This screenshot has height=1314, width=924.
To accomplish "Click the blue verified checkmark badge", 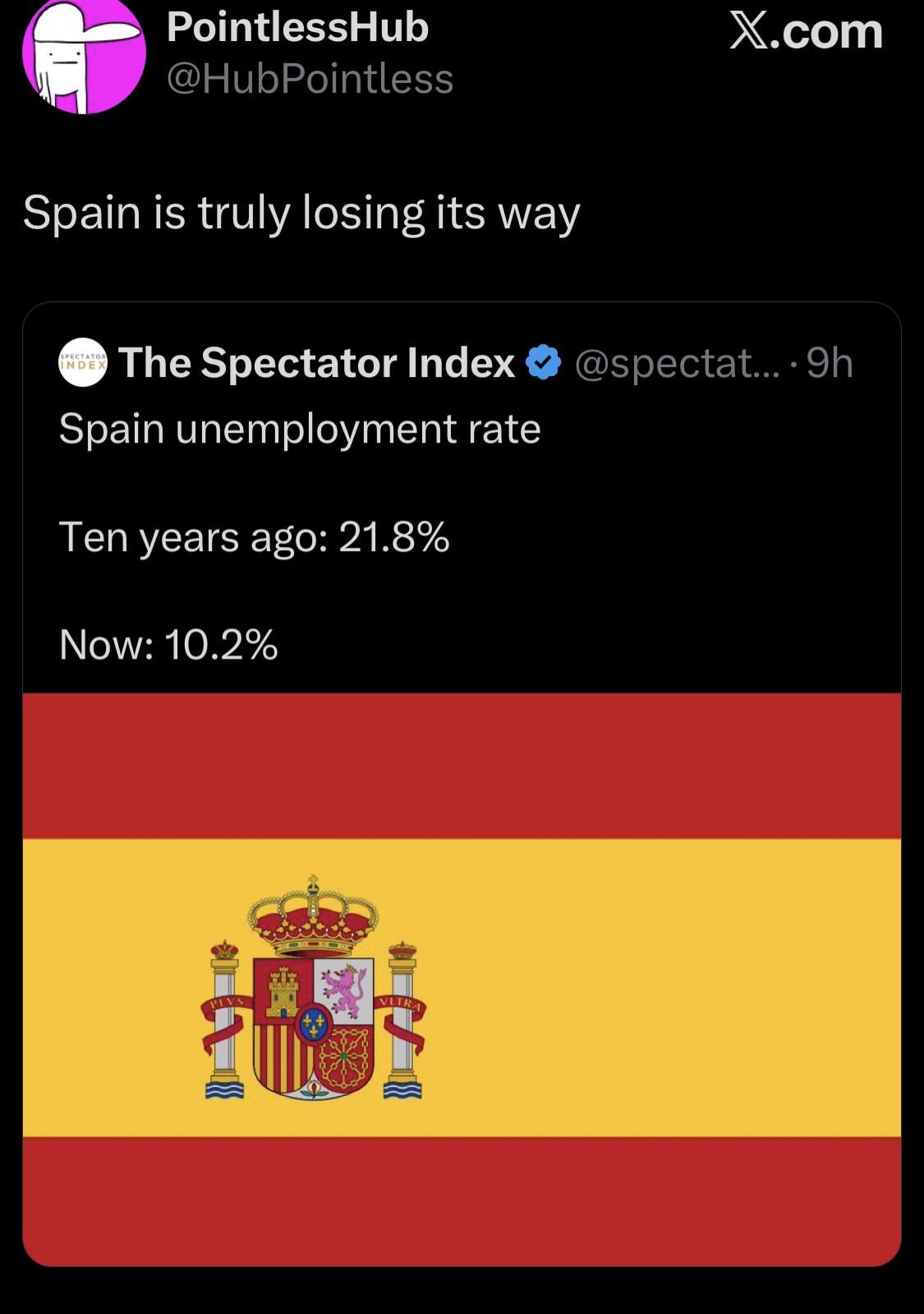I will (543, 362).
